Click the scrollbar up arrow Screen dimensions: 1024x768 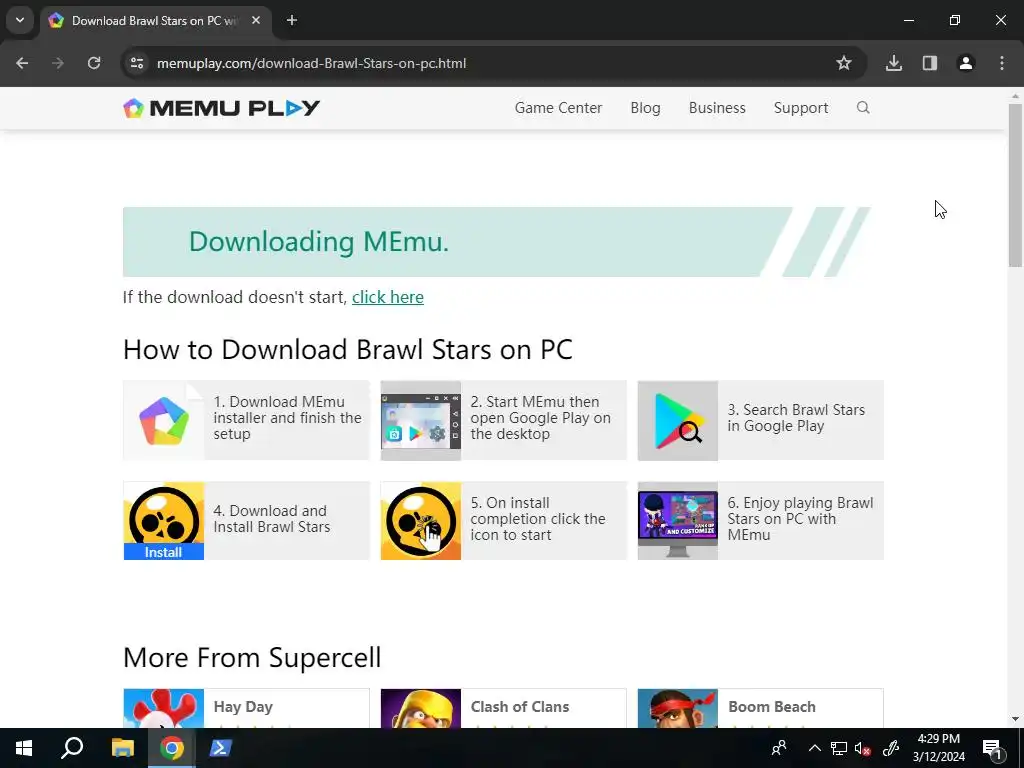[x=1015, y=96]
